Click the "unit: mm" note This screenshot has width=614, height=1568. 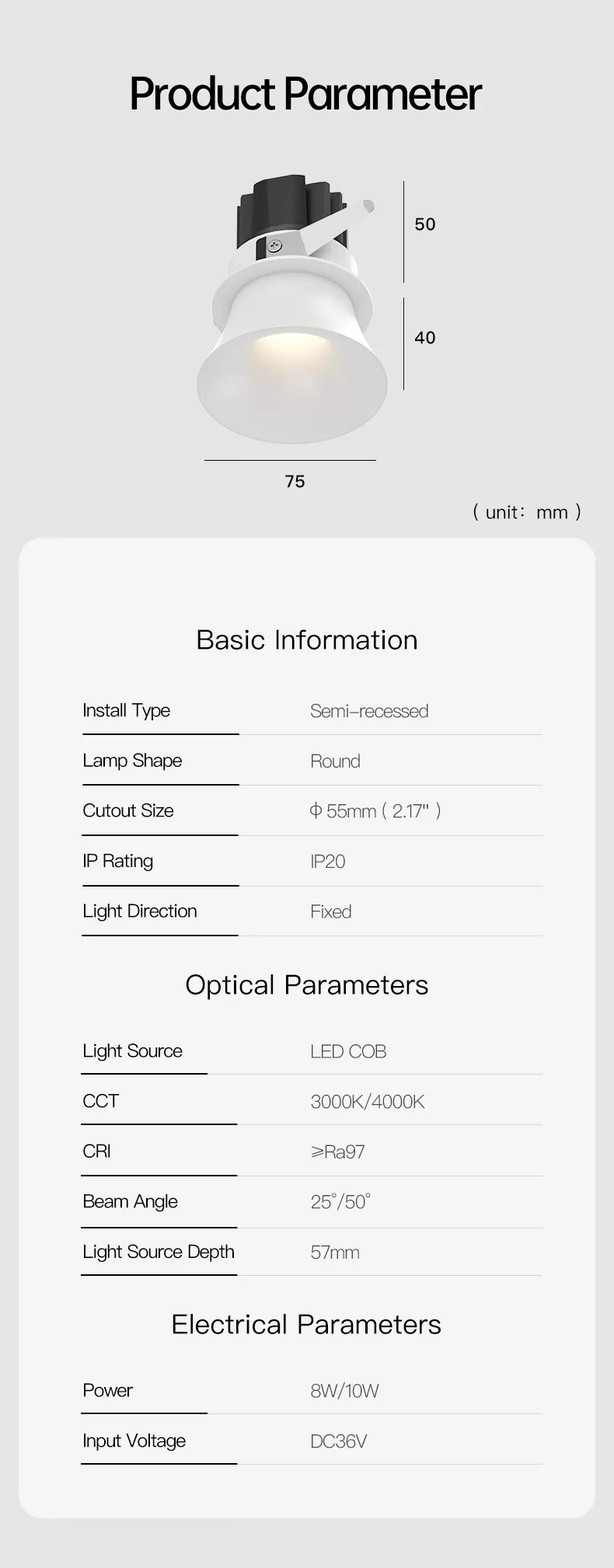526,512
